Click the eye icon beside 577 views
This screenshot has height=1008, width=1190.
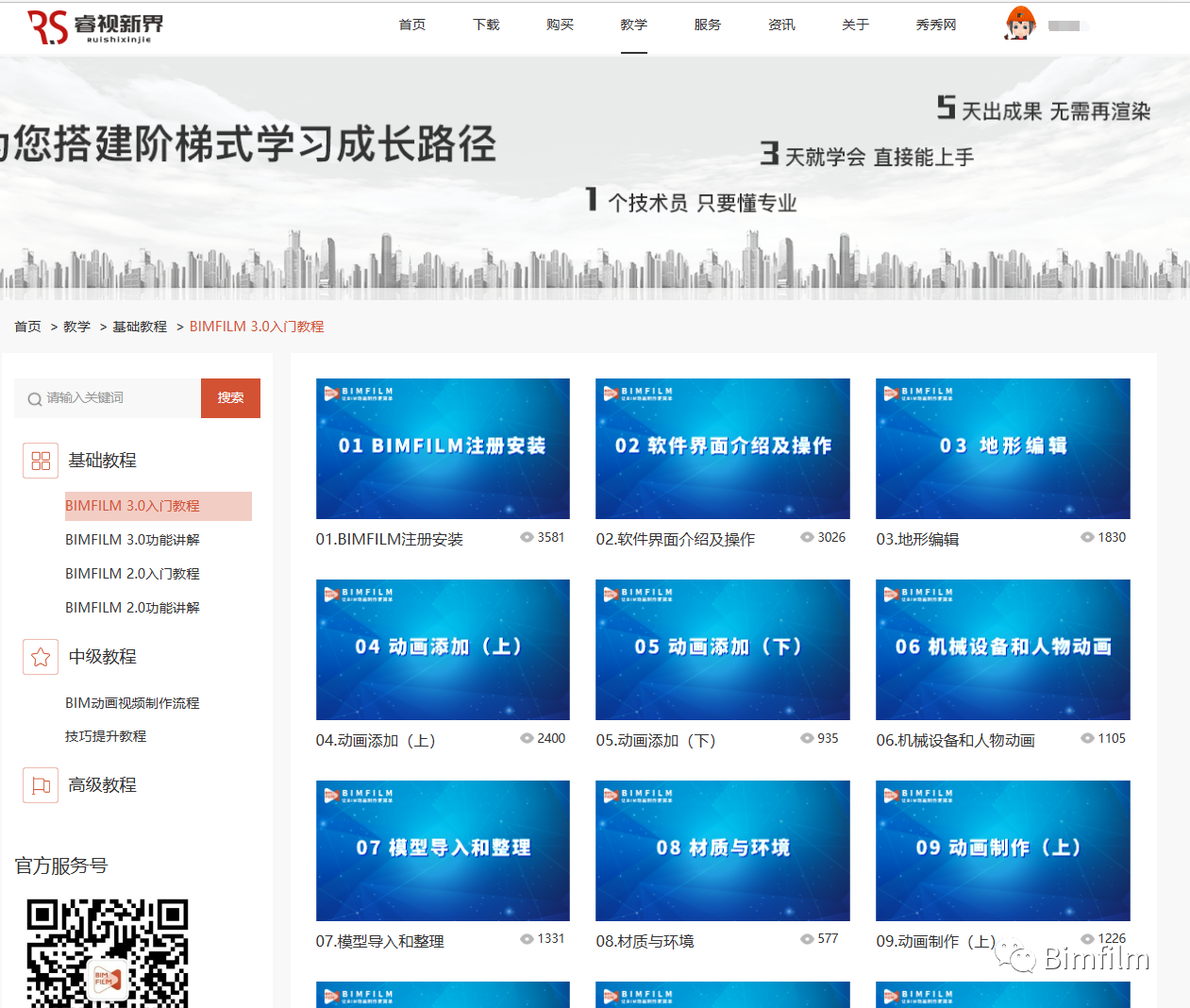pyautogui.click(x=807, y=938)
